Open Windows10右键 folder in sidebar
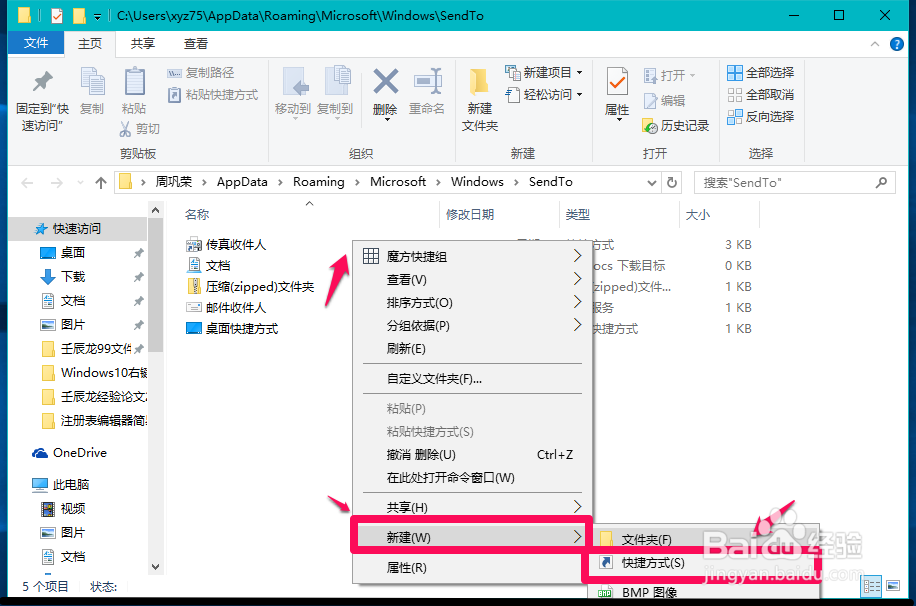The height and width of the screenshot is (606, 916). pyautogui.click(x=104, y=372)
